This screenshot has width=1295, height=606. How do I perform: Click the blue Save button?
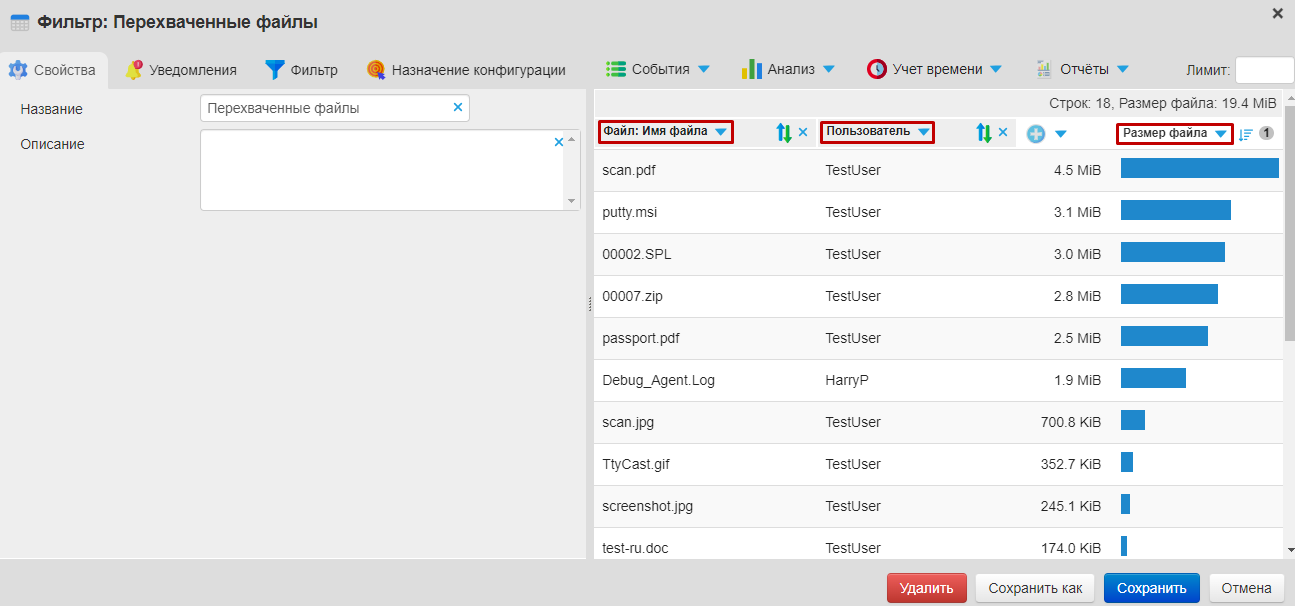point(1151,588)
